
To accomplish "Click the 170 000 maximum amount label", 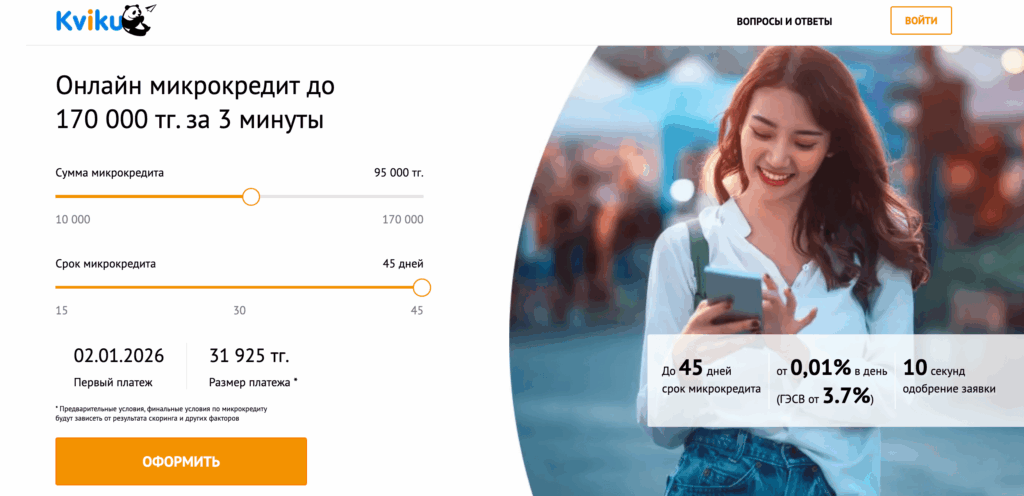I will tap(402, 220).
